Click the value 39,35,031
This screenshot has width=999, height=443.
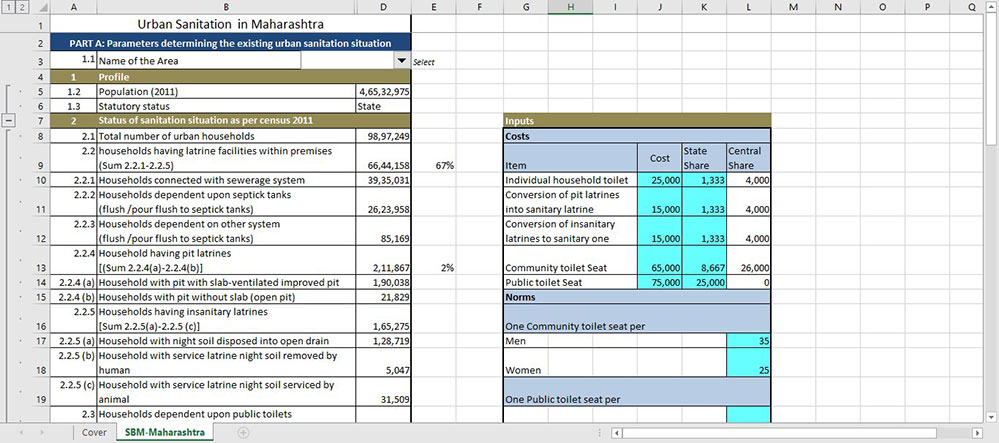click(384, 180)
